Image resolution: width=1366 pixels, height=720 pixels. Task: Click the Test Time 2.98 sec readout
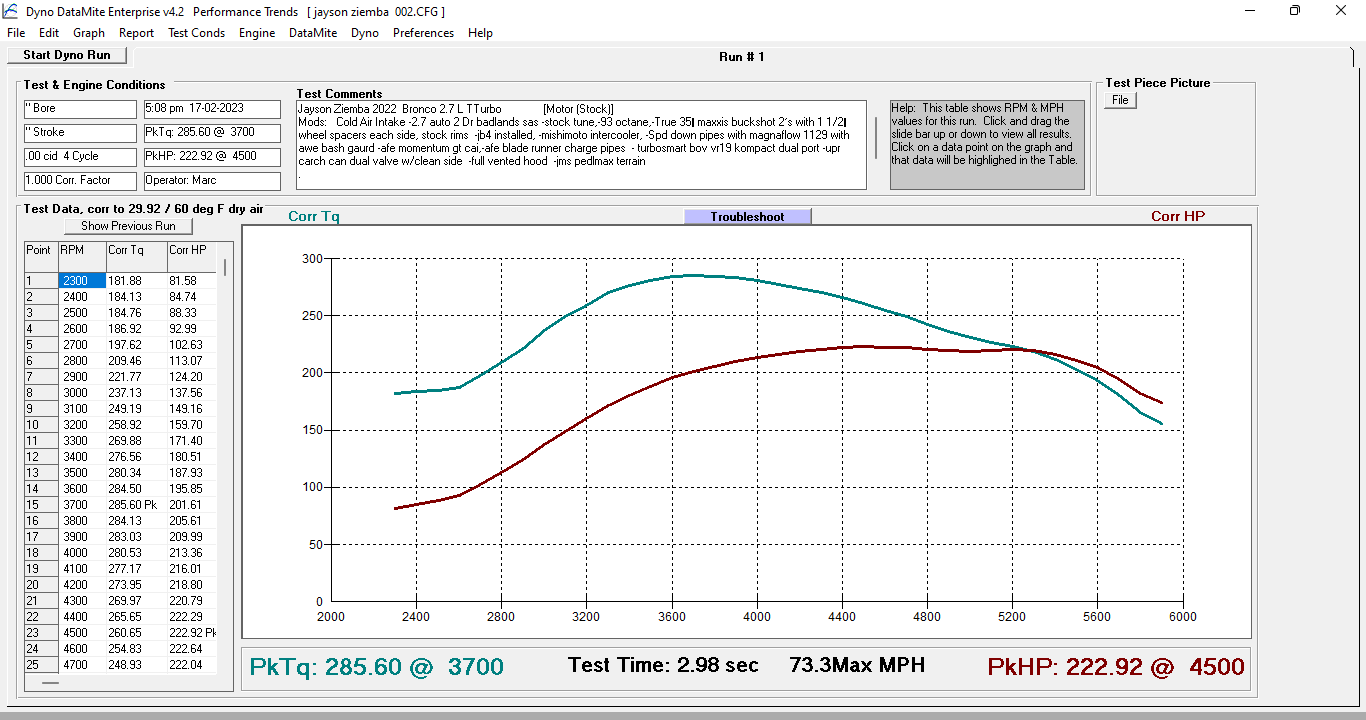(x=663, y=665)
